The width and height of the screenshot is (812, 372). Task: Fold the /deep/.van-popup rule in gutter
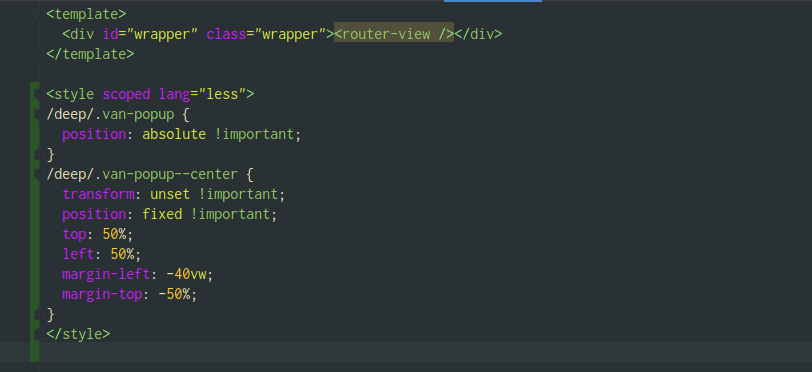(39, 115)
